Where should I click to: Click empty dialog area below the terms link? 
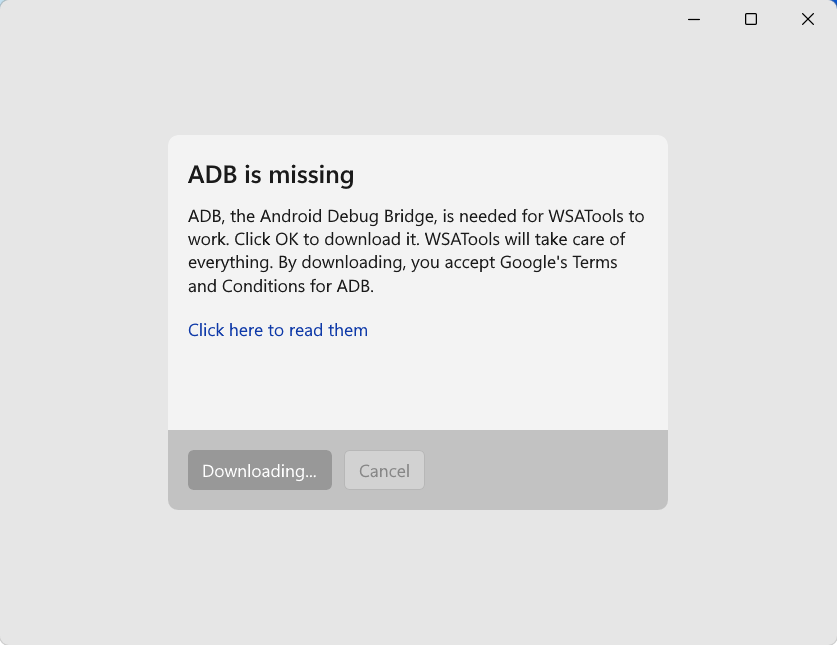[417, 385]
